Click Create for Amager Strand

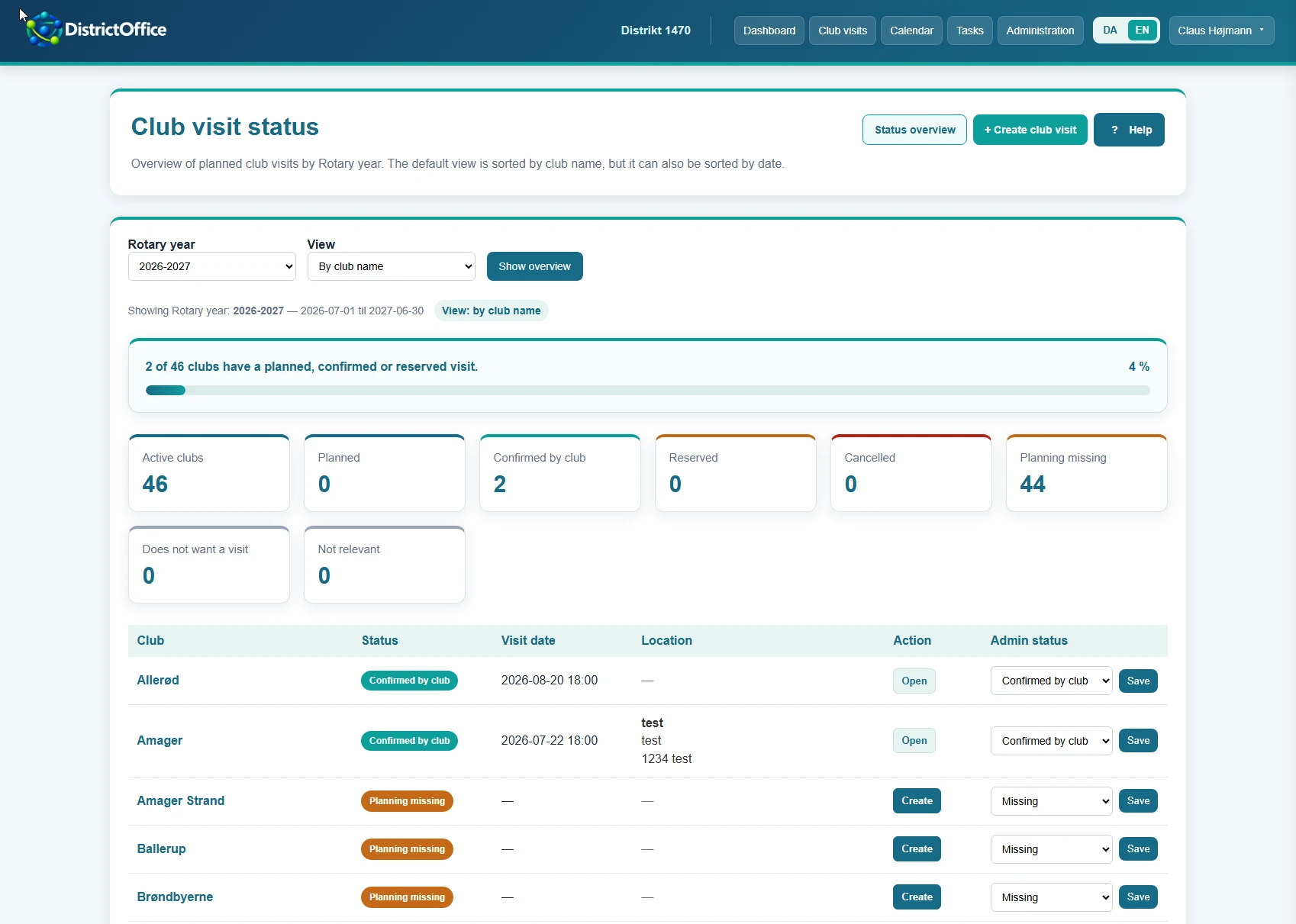point(917,800)
